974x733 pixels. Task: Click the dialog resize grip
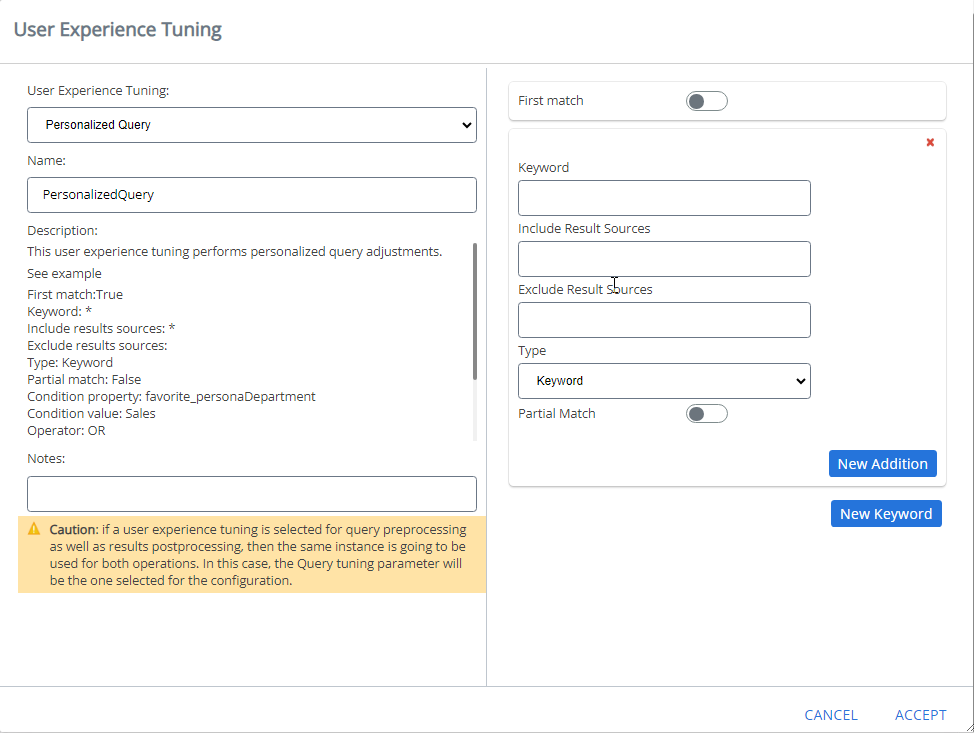coord(968,727)
